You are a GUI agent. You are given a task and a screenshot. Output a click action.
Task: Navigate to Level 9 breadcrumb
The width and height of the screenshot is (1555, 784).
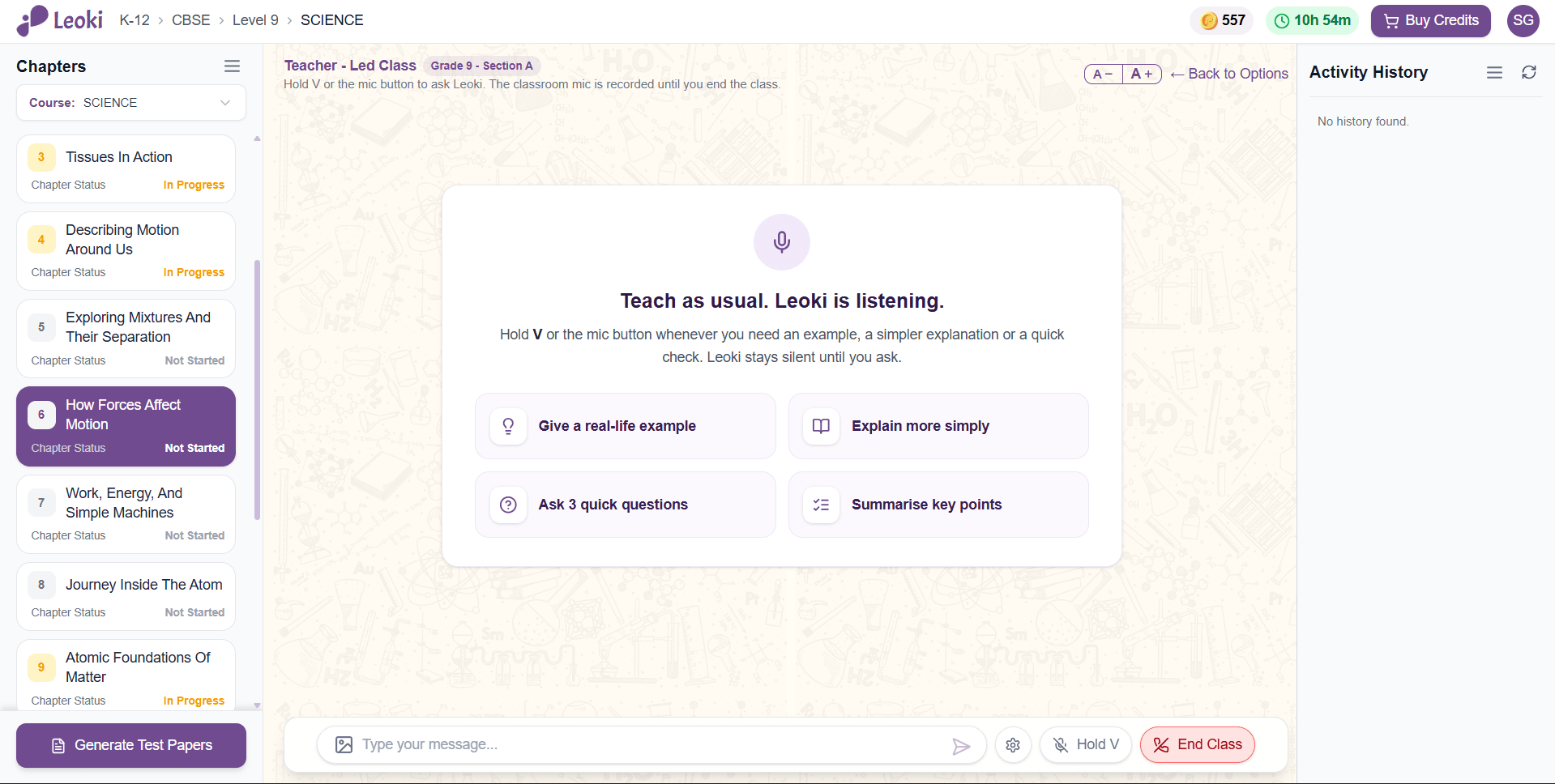click(255, 20)
